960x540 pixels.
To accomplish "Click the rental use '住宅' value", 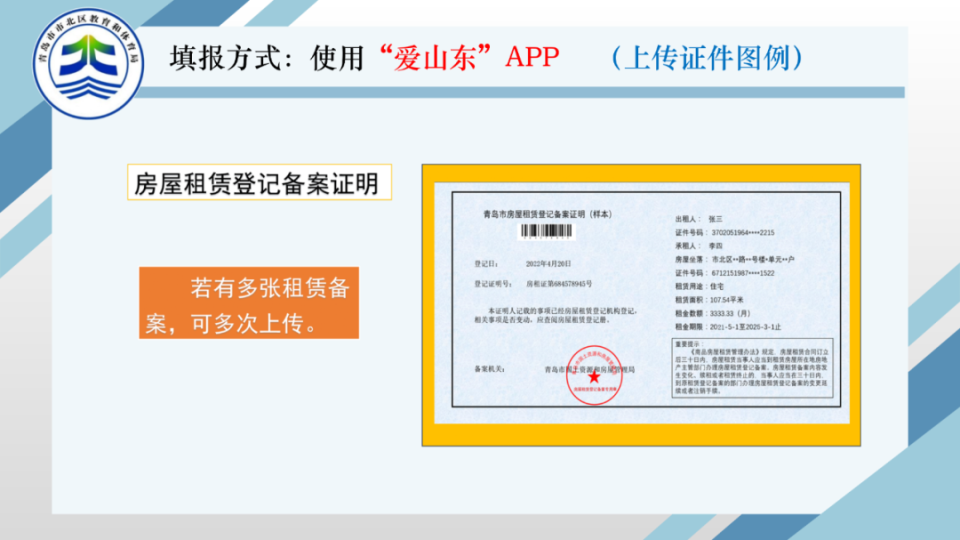I will pyautogui.click(x=716, y=287).
